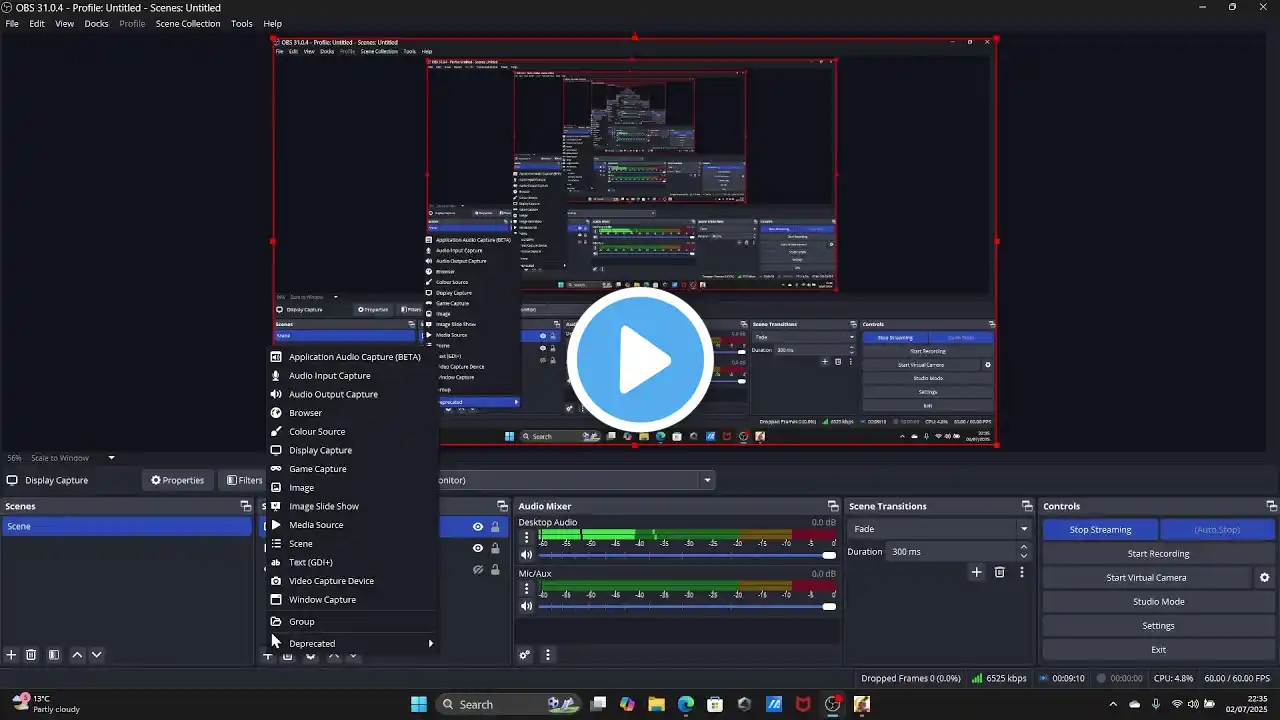Screen dimensions: 1280x720
Task: Open Scale to Window preview dropdown
Action: coord(111,458)
